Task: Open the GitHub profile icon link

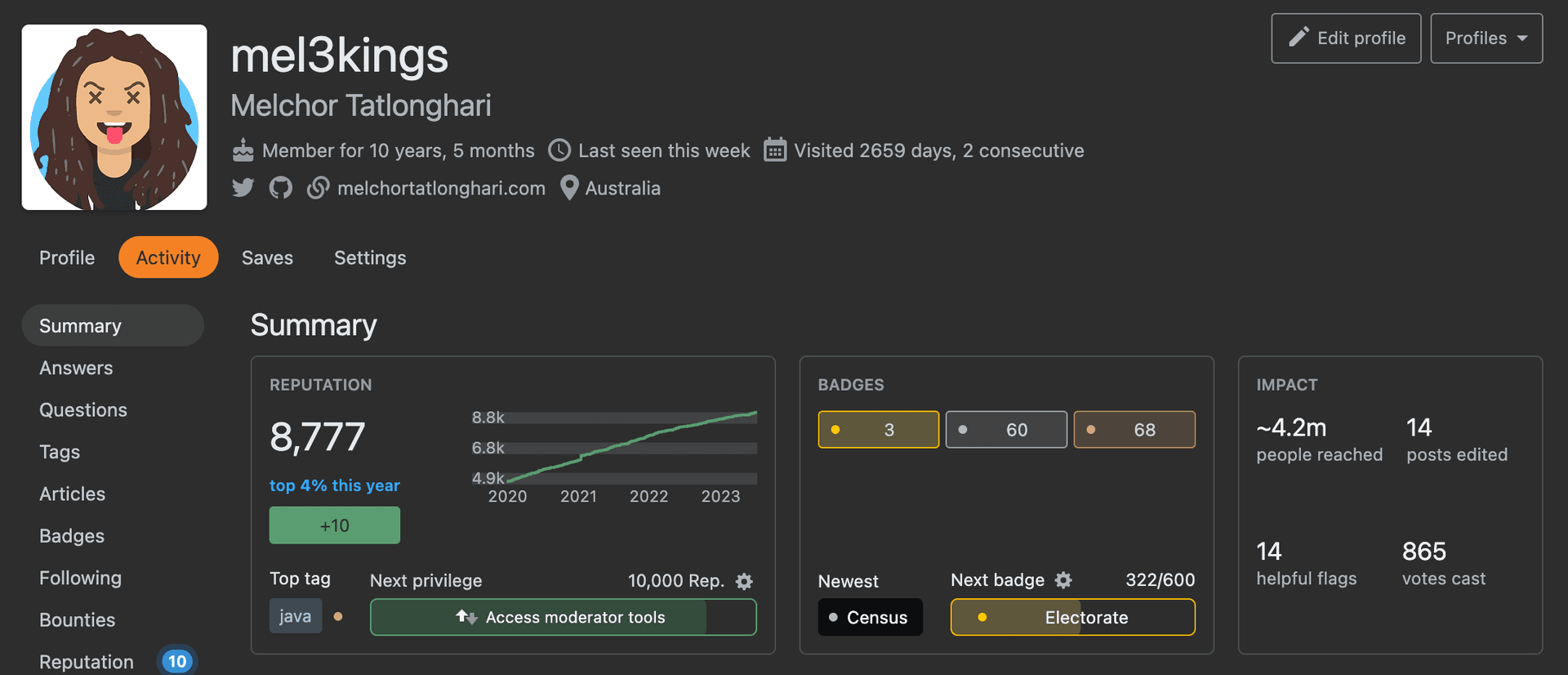Action: [280, 188]
